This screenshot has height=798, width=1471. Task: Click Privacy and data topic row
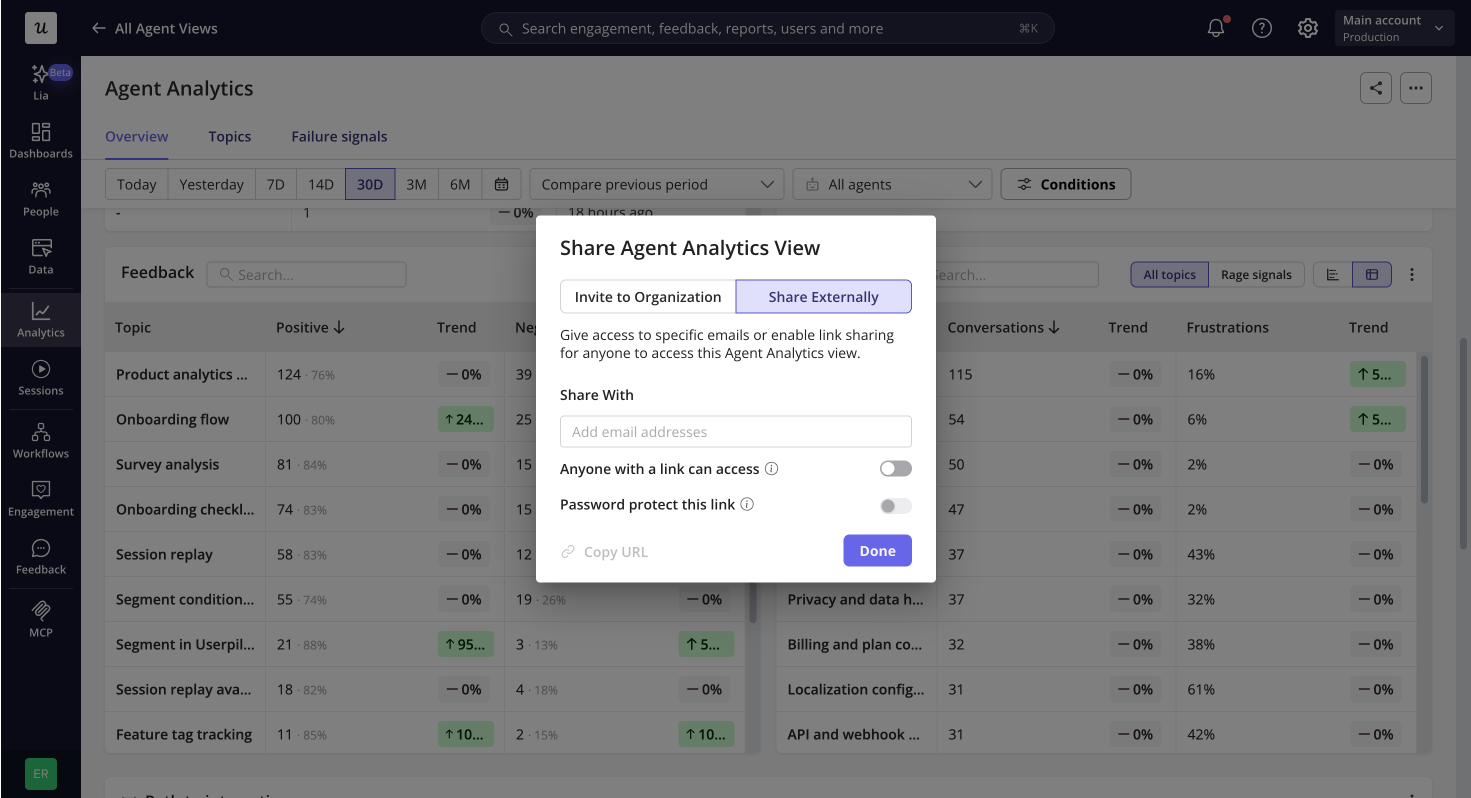coord(855,600)
